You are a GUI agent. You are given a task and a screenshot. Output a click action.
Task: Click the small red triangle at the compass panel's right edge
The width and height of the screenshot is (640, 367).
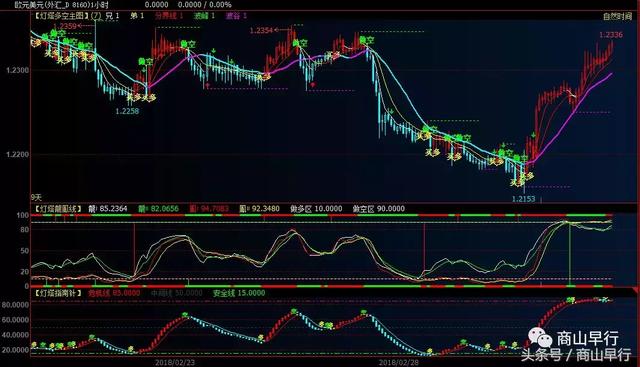pos(636,289)
